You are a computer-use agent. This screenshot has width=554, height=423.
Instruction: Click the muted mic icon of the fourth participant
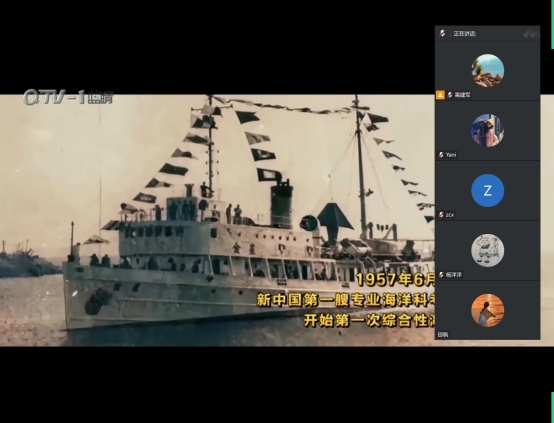tap(441, 275)
